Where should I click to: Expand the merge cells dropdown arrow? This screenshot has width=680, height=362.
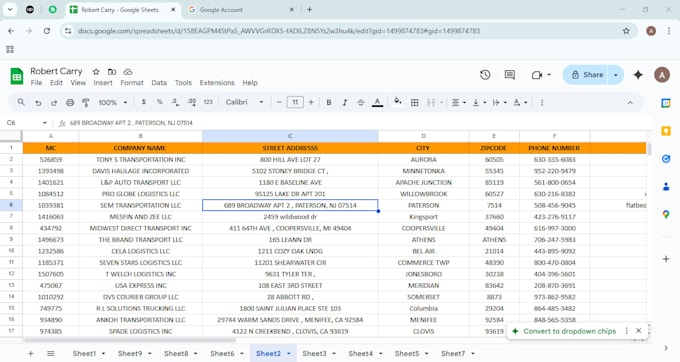(x=441, y=103)
